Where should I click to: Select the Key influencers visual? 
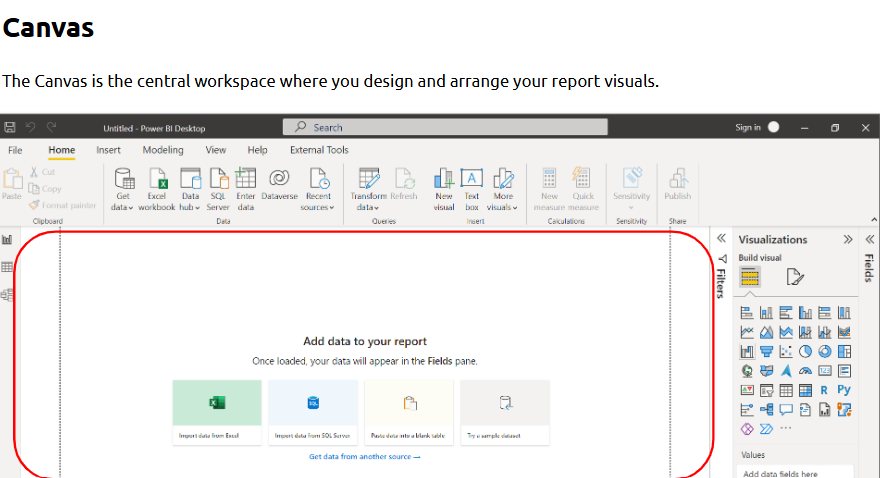[747, 410]
